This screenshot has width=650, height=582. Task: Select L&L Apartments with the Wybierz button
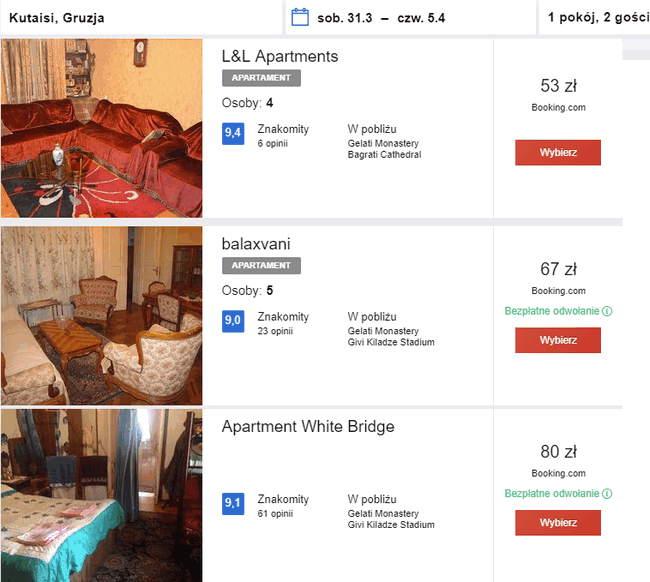558,153
